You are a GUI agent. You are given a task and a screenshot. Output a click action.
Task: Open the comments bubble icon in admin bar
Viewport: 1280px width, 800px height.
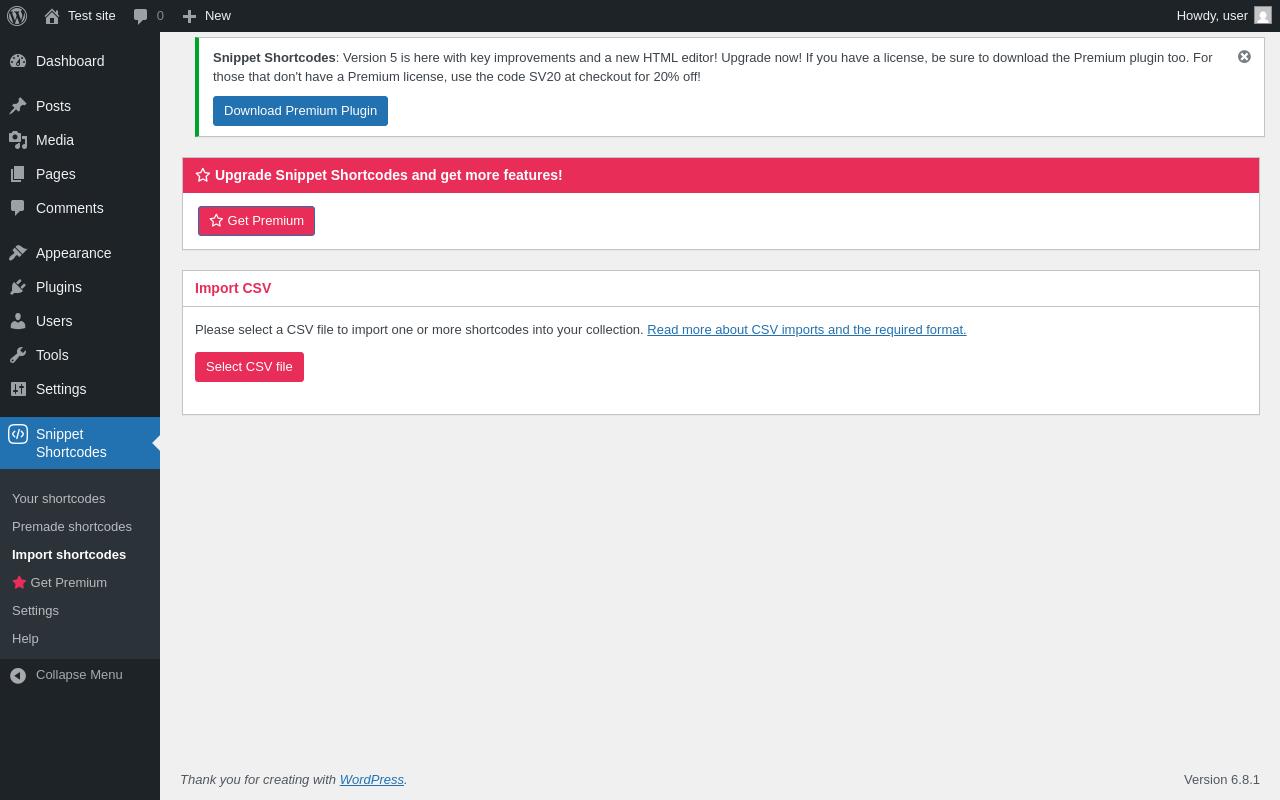pyautogui.click(x=141, y=16)
